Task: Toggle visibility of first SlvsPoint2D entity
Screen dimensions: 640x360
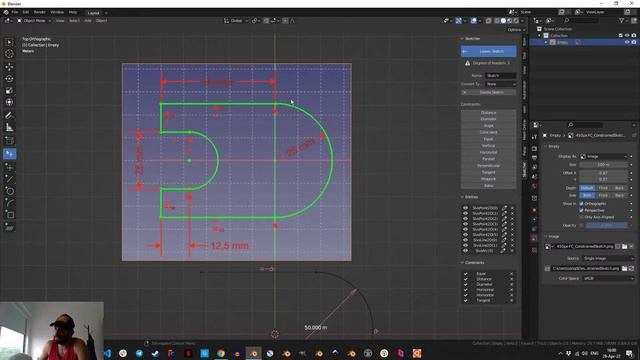Action: click(x=465, y=208)
